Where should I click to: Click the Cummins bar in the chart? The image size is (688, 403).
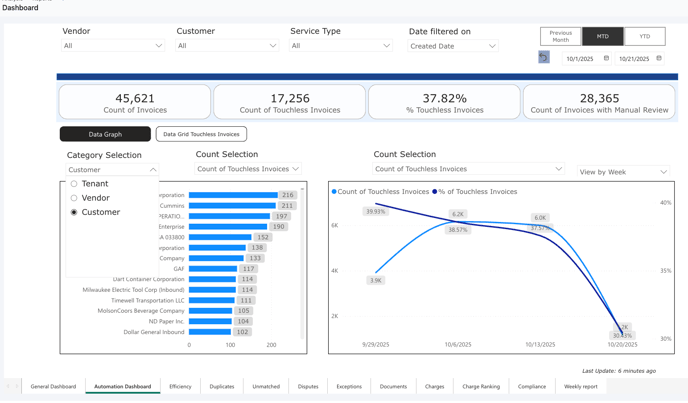pos(232,206)
